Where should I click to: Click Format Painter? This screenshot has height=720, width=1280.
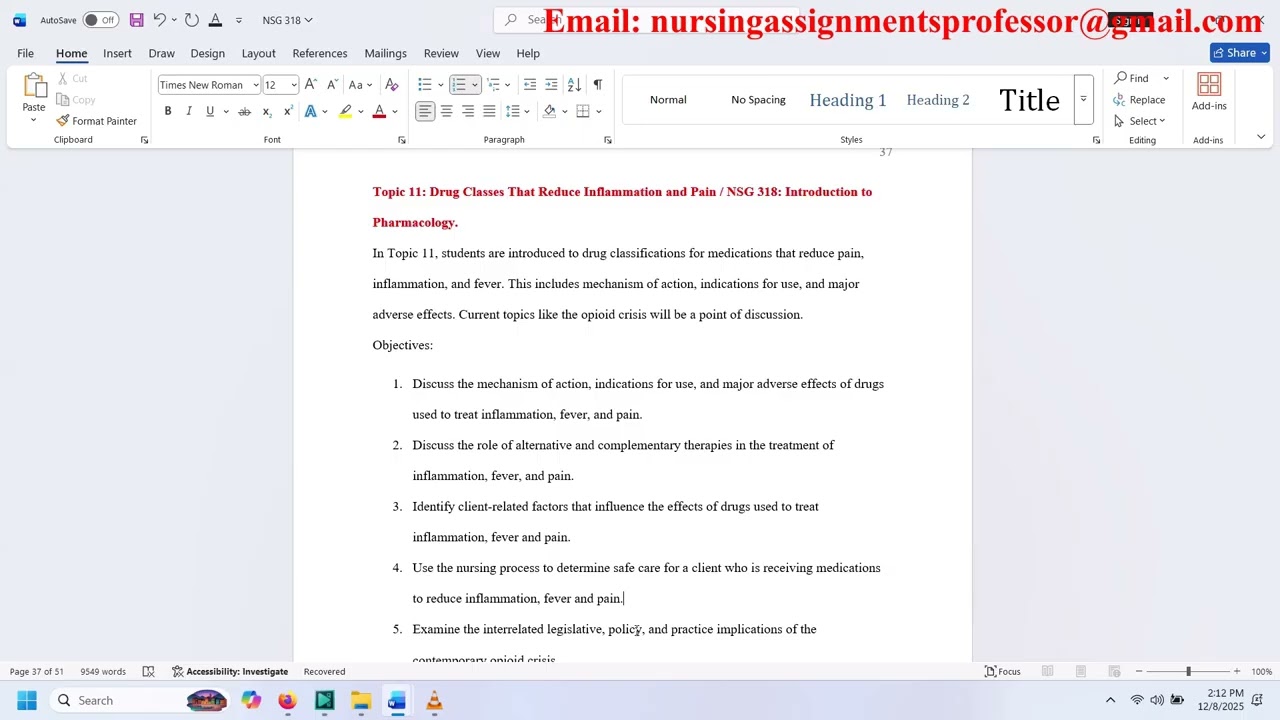pyautogui.click(x=97, y=121)
